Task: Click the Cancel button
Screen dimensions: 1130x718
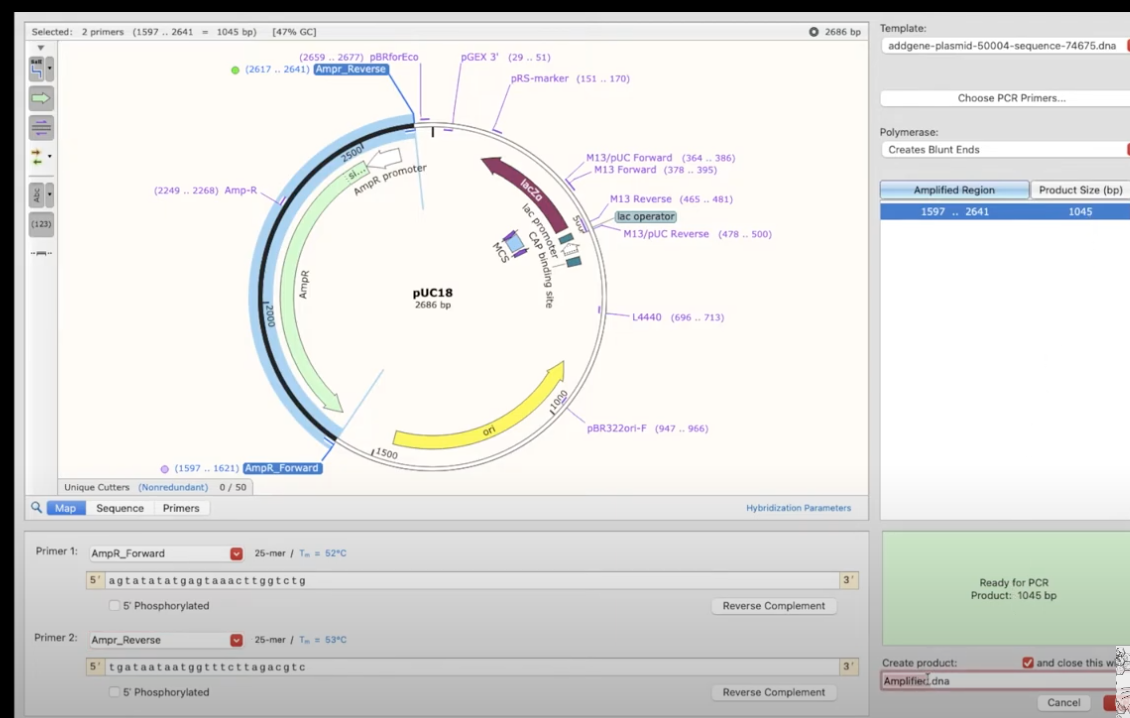Action: 1064,703
